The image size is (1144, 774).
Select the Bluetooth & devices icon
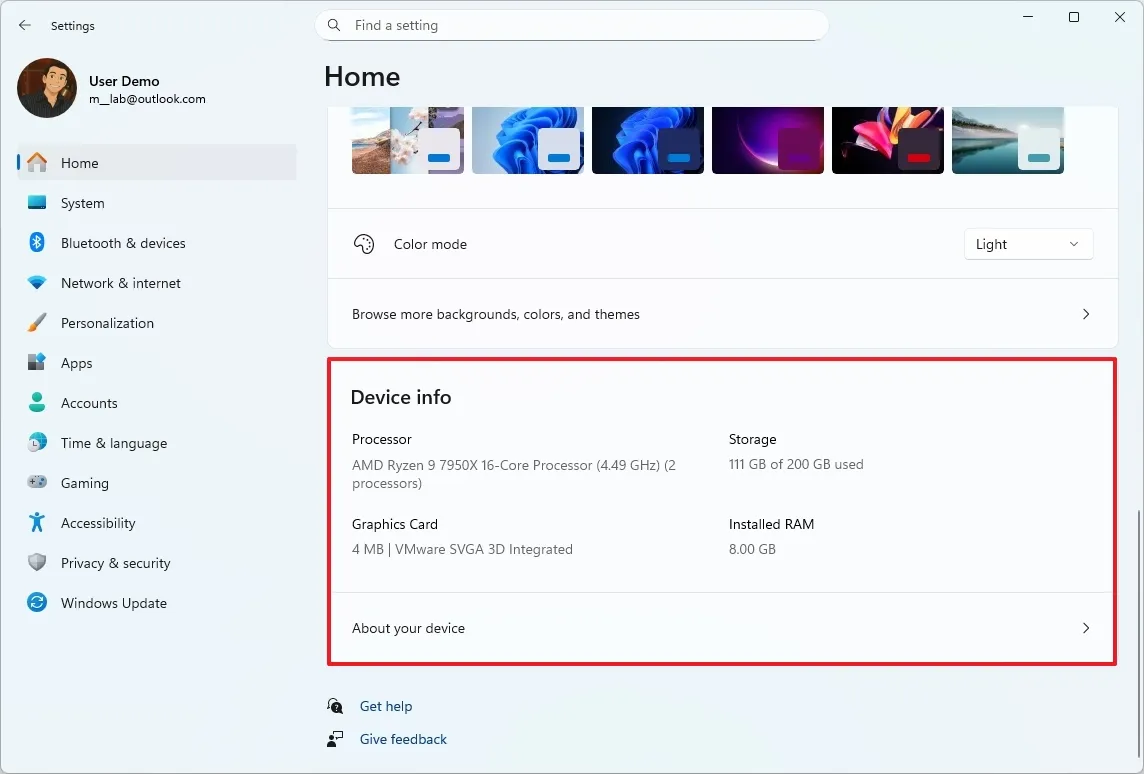pyautogui.click(x=37, y=243)
